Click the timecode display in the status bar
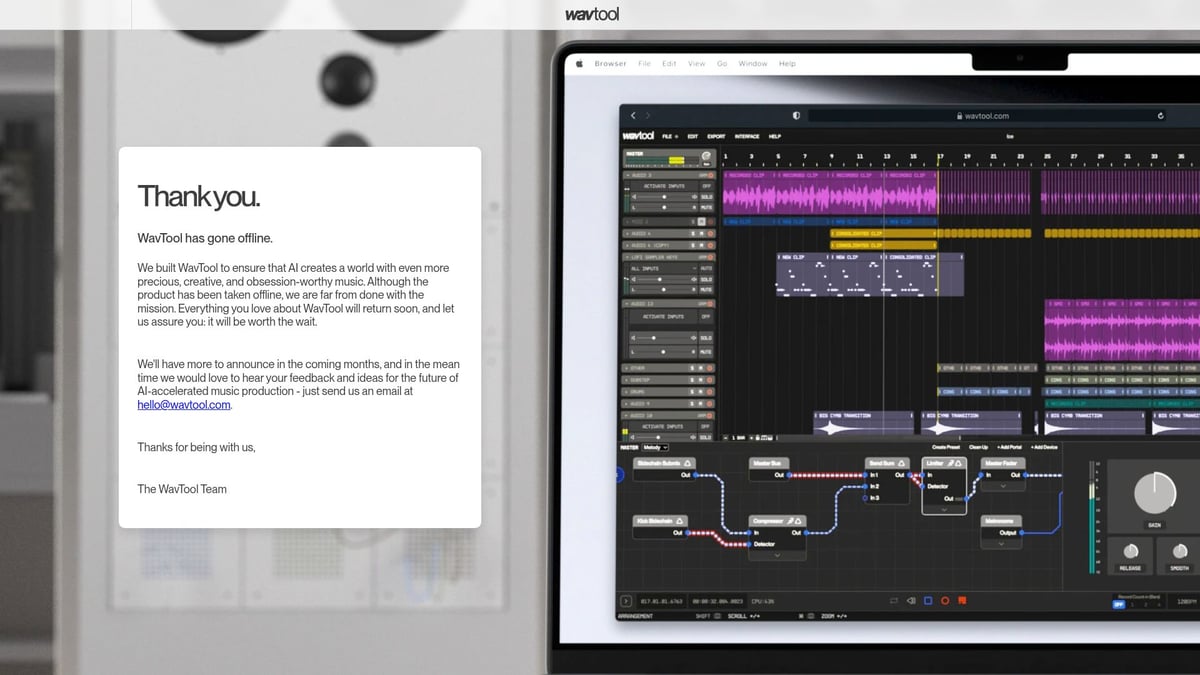1200x675 pixels. [x=718, y=601]
